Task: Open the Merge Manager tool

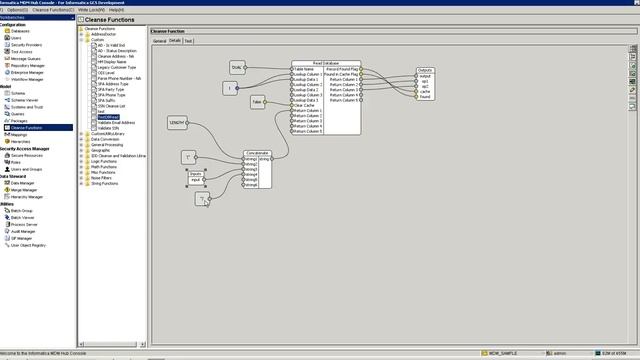Action: [x=24, y=190]
